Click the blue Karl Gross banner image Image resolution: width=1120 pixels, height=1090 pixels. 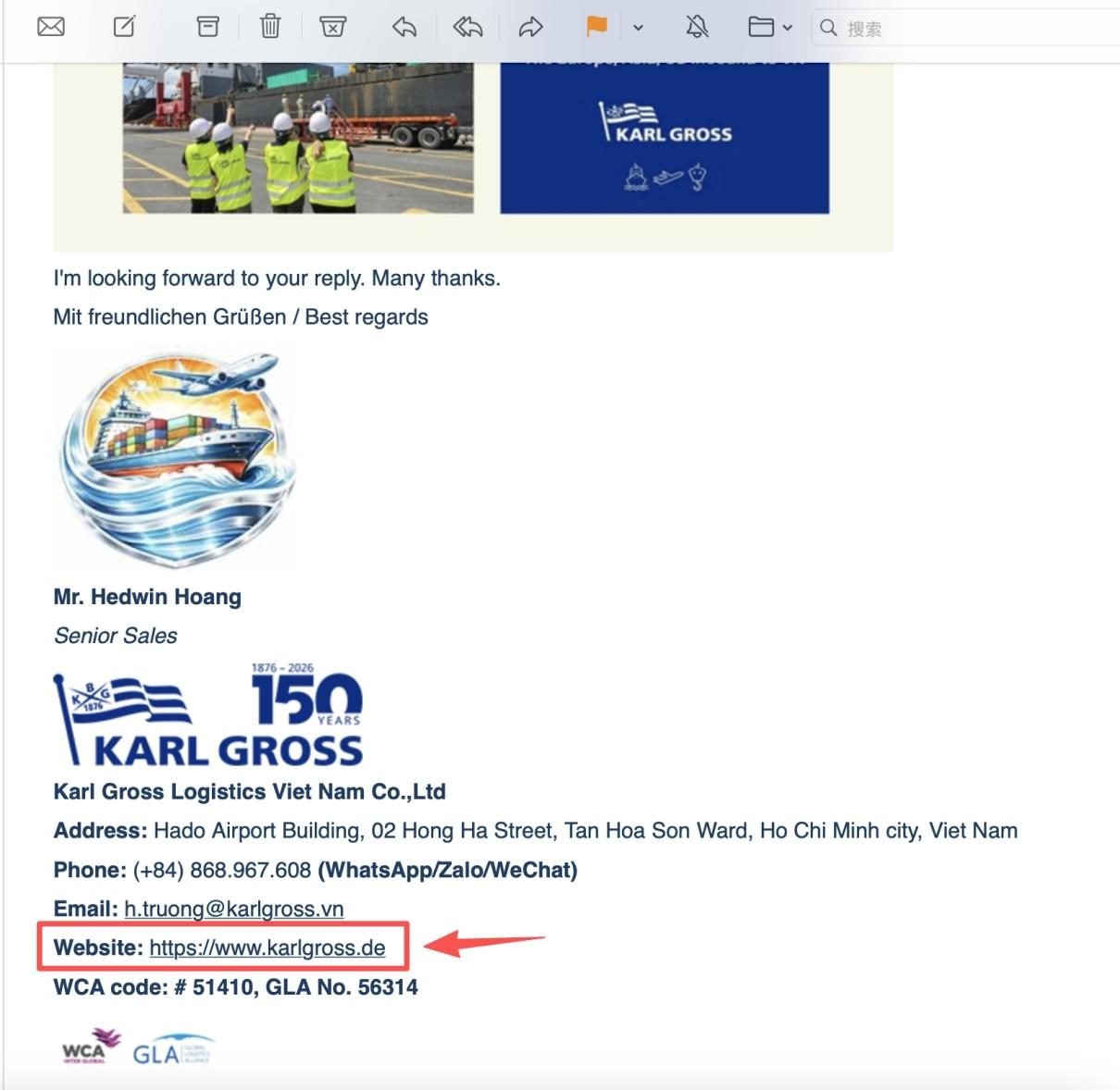(x=665, y=138)
